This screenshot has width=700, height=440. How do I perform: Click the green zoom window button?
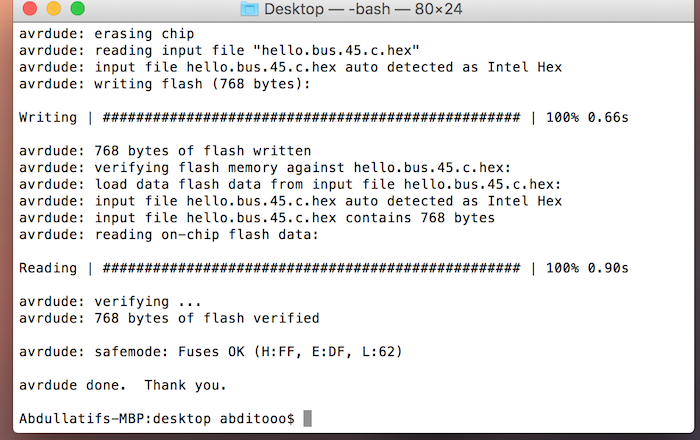pyautogui.click(x=78, y=8)
